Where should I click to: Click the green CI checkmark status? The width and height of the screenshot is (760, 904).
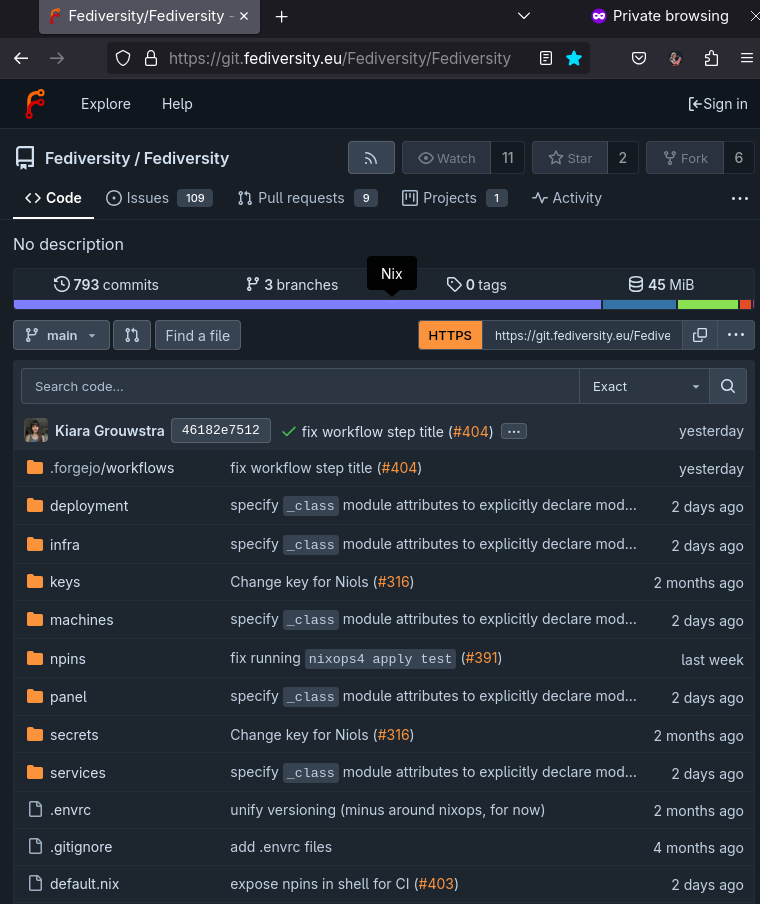289,432
